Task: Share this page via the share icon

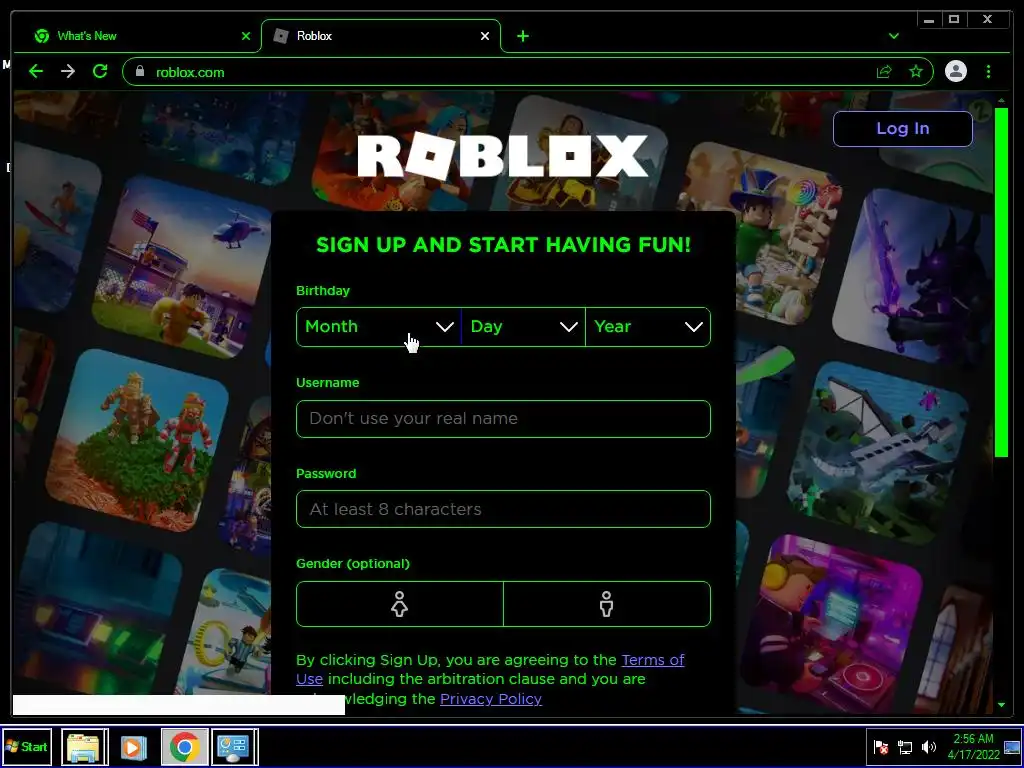Action: 884,71
